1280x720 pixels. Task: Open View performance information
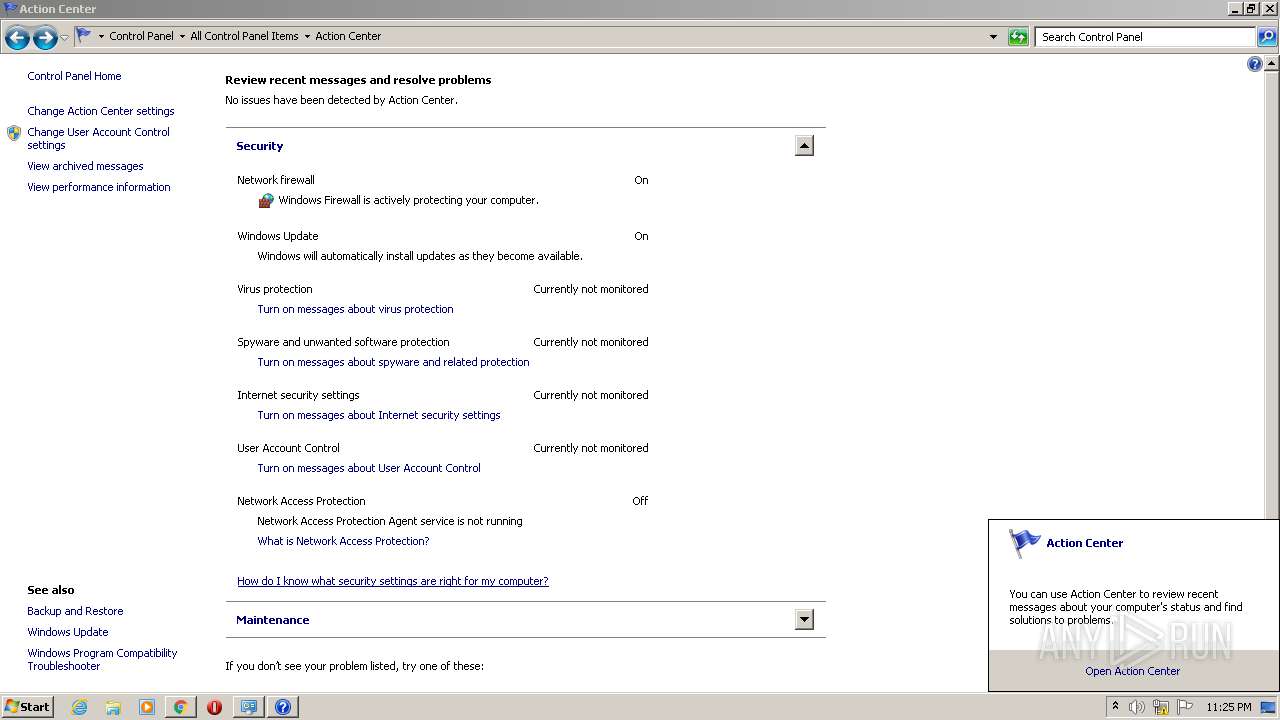pyautogui.click(x=99, y=187)
